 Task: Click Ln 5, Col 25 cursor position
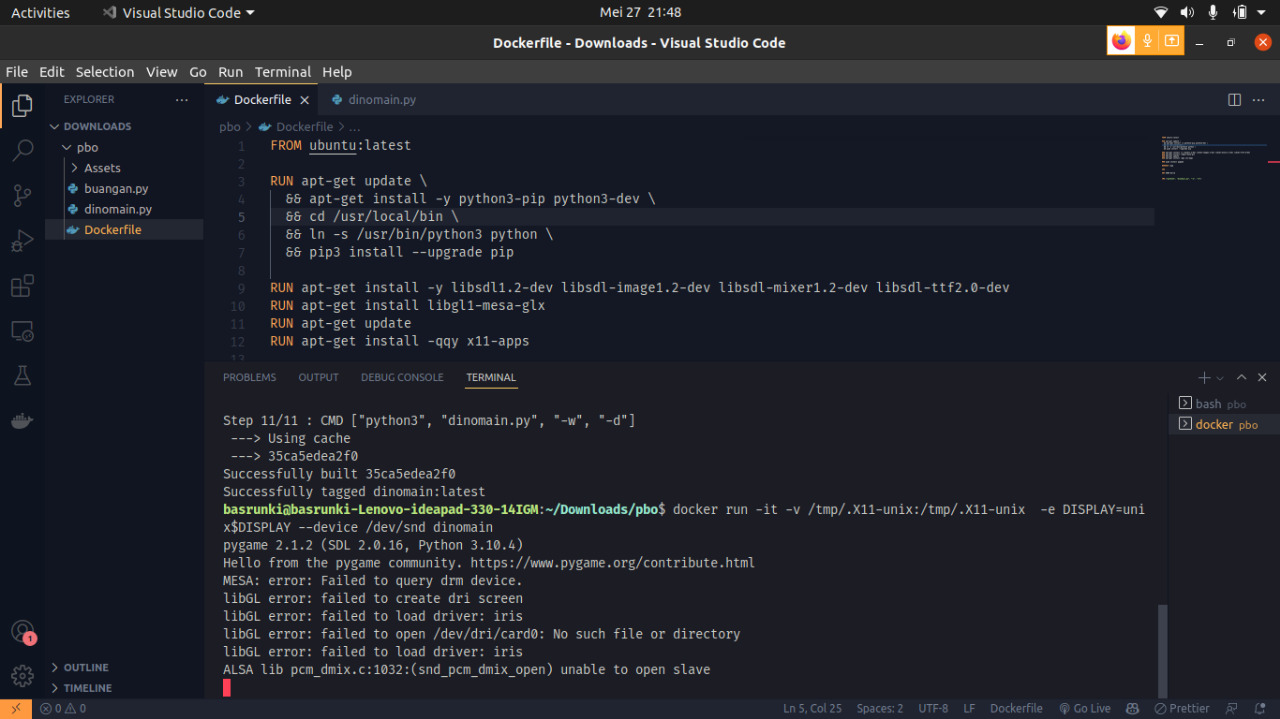(812, 708)
